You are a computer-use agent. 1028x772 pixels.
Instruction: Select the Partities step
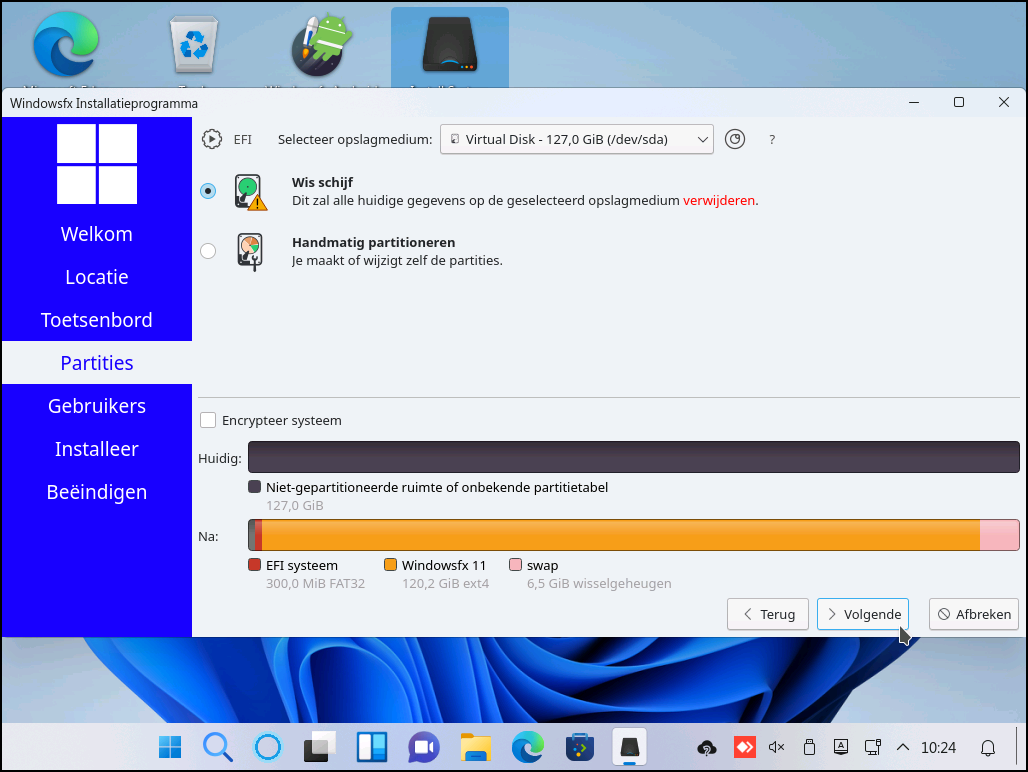pos(97,363)
